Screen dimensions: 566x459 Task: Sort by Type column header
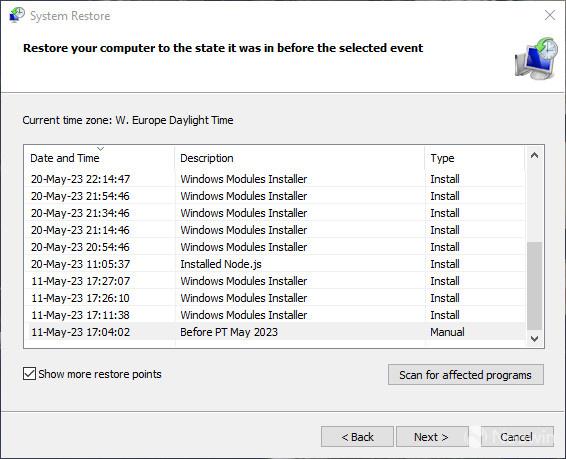tap(475, 158)
